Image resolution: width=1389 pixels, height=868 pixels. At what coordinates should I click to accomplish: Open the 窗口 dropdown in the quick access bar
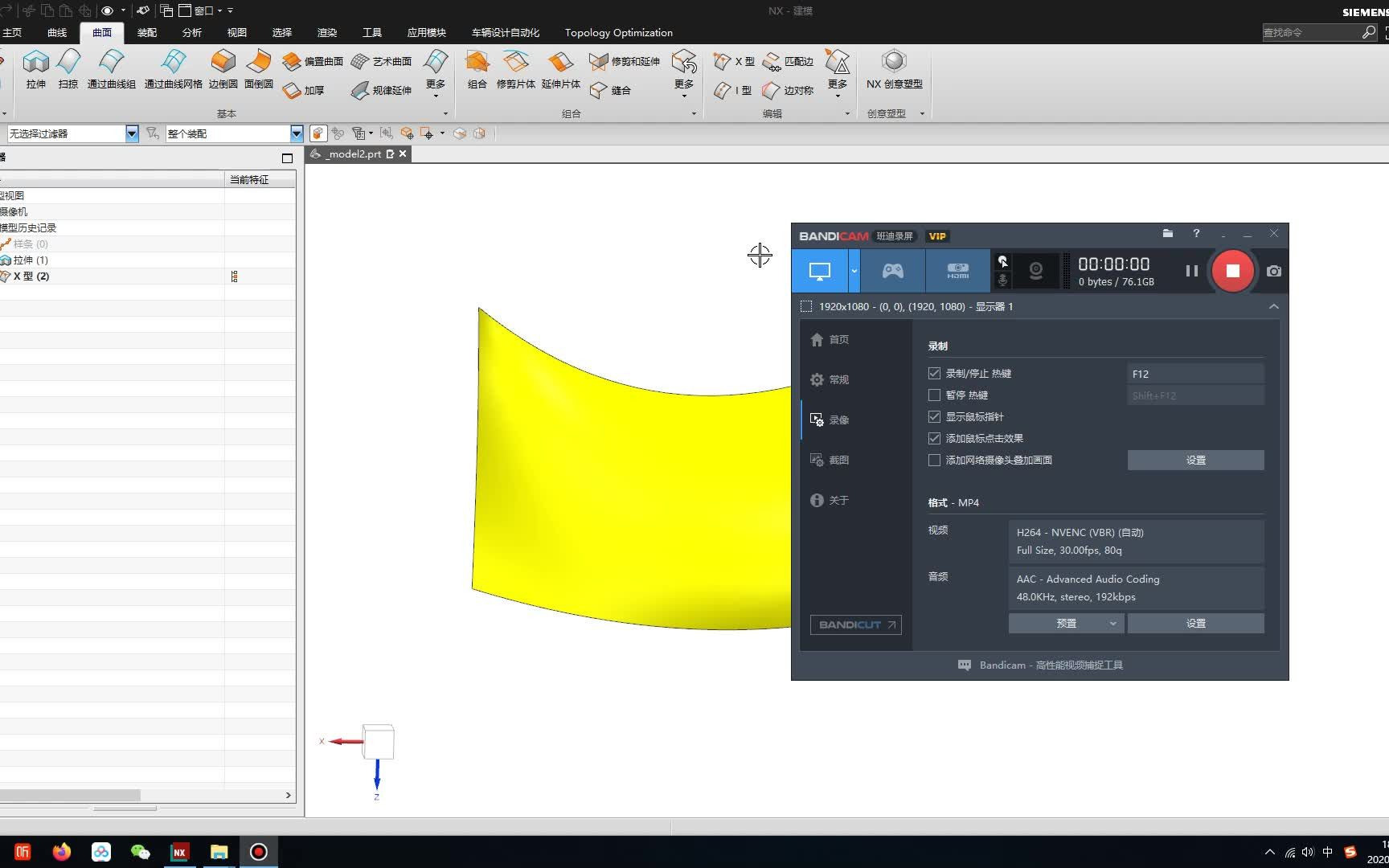coord(204,10)
